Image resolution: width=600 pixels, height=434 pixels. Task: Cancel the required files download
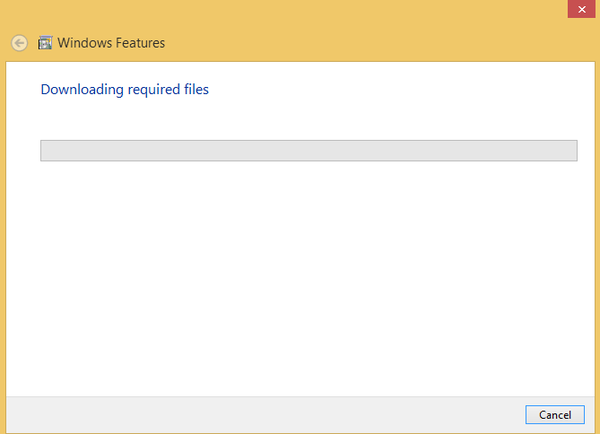tap(555, 414)
